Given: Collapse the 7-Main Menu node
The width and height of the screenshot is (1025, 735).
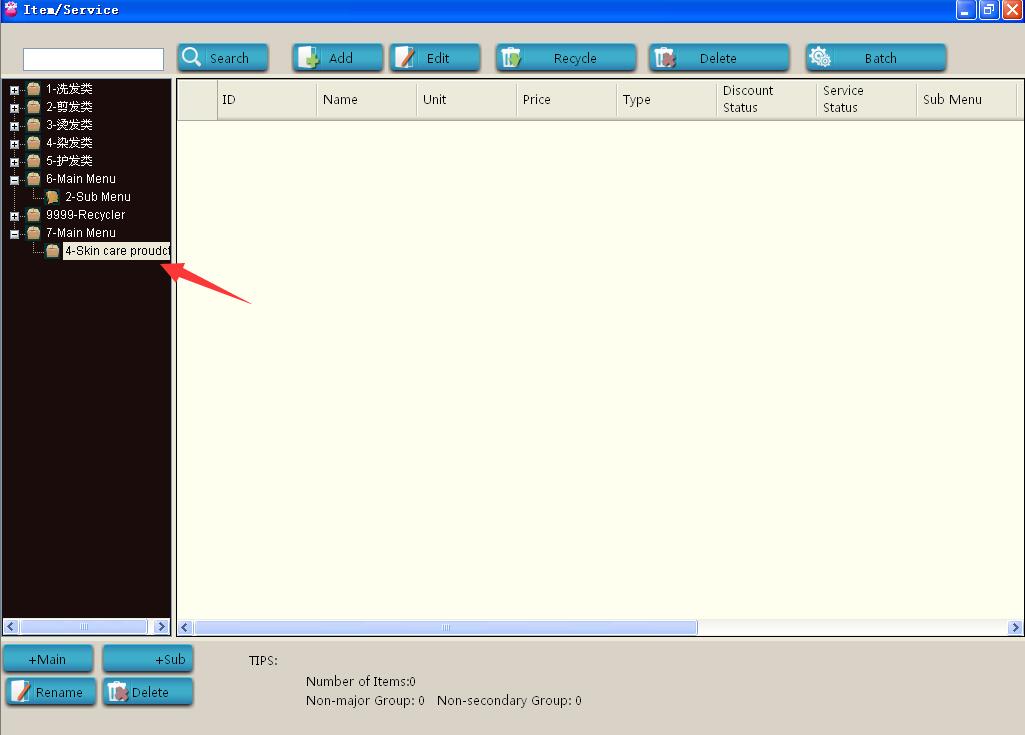Looking at the screenshot, I should coord(14,234).
